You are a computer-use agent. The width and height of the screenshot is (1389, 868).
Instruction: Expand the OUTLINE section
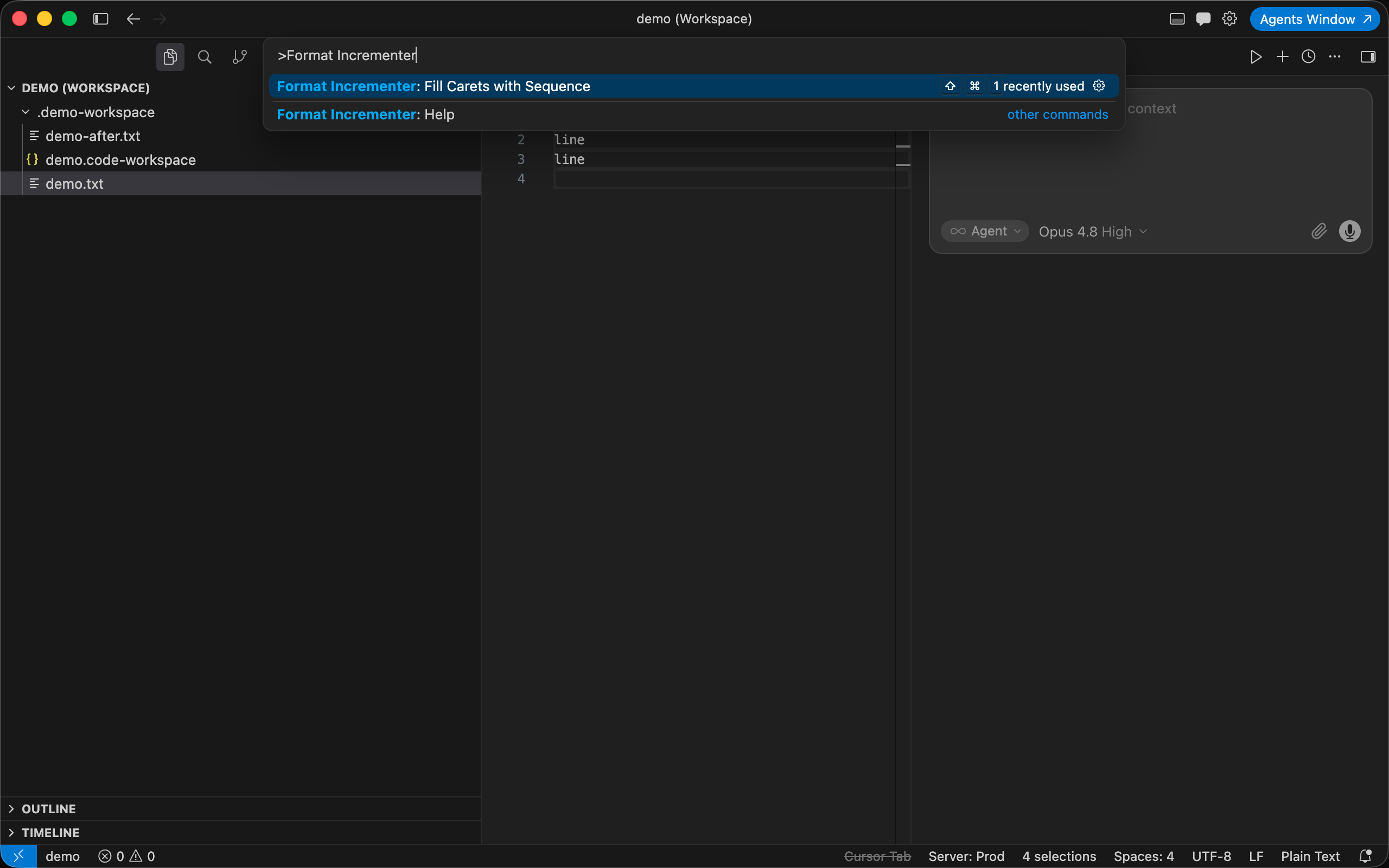(240, 809)
